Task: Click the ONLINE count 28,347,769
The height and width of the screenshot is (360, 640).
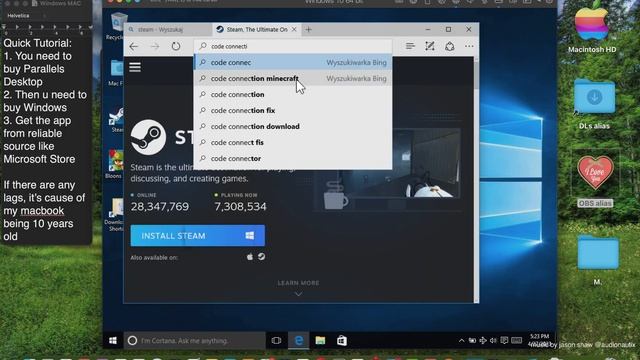Action: (x=160, y=207)
